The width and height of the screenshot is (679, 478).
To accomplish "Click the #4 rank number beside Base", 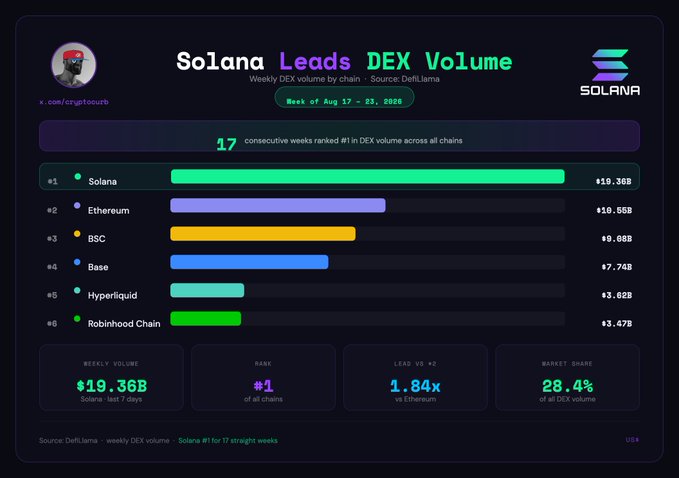I will 52,267.
